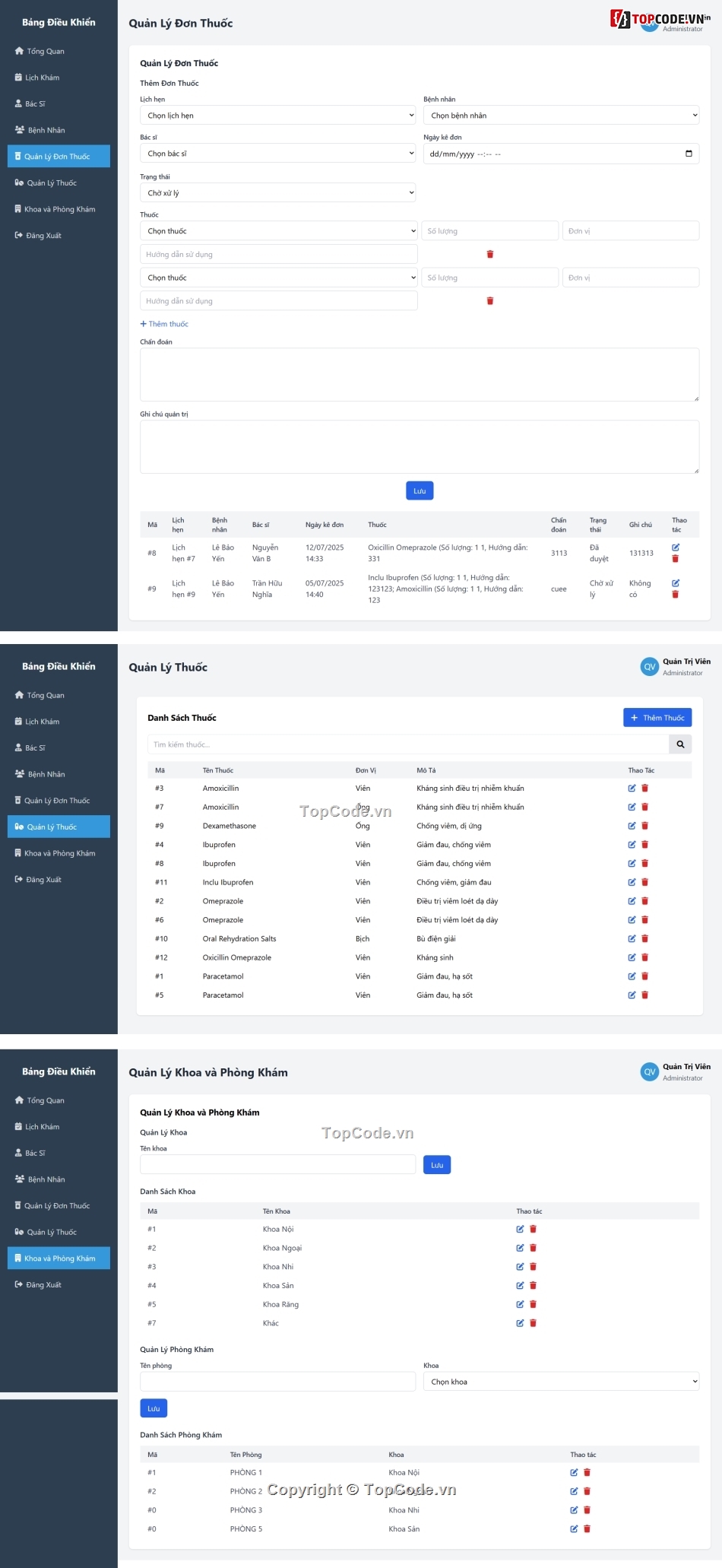This screenshot has width=722, height=1568.
Task: Expand the Chọn khoa dropdown for rooms
Action: point(561,1382)
